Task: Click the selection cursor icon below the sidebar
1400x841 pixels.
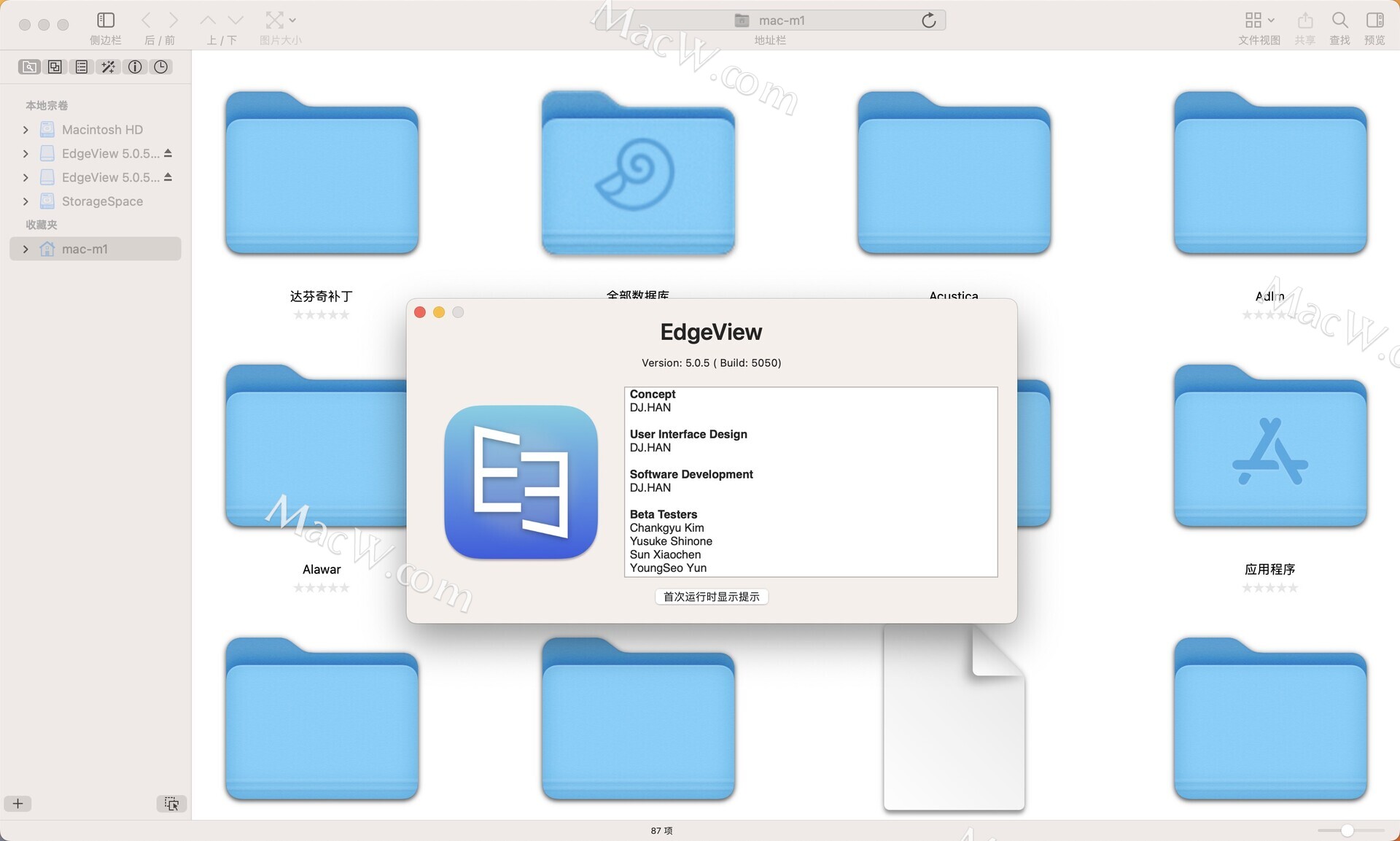Action: 172,804
